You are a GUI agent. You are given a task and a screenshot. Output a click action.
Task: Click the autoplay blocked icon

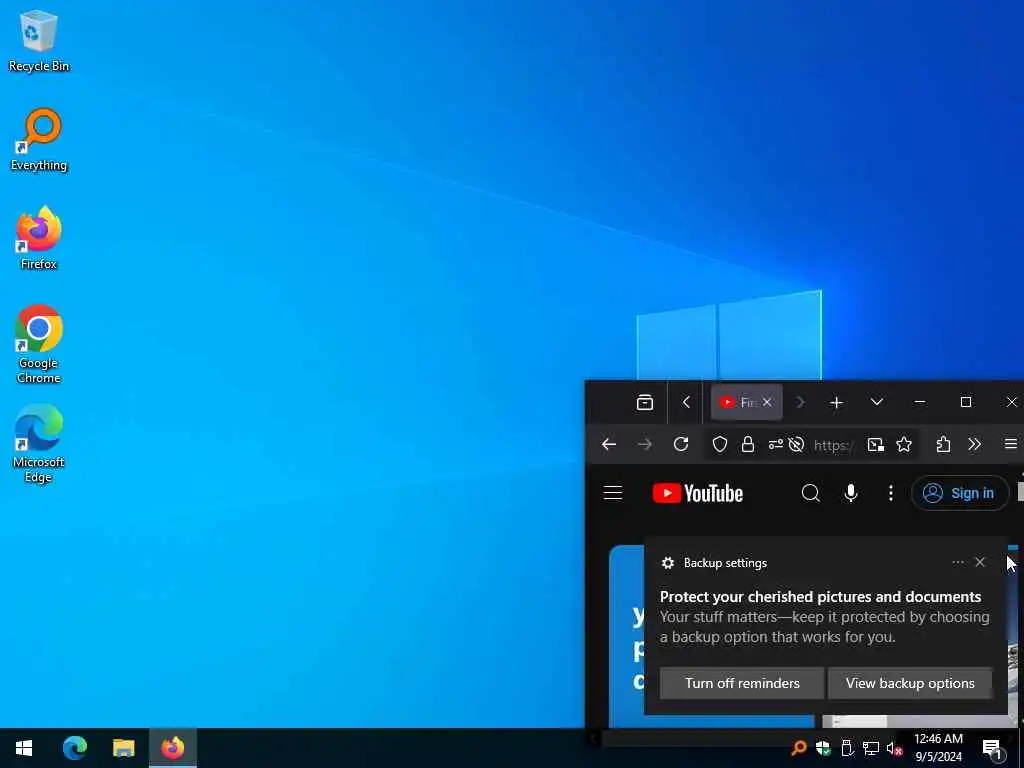pyautogui.click(x=796, y=445)
